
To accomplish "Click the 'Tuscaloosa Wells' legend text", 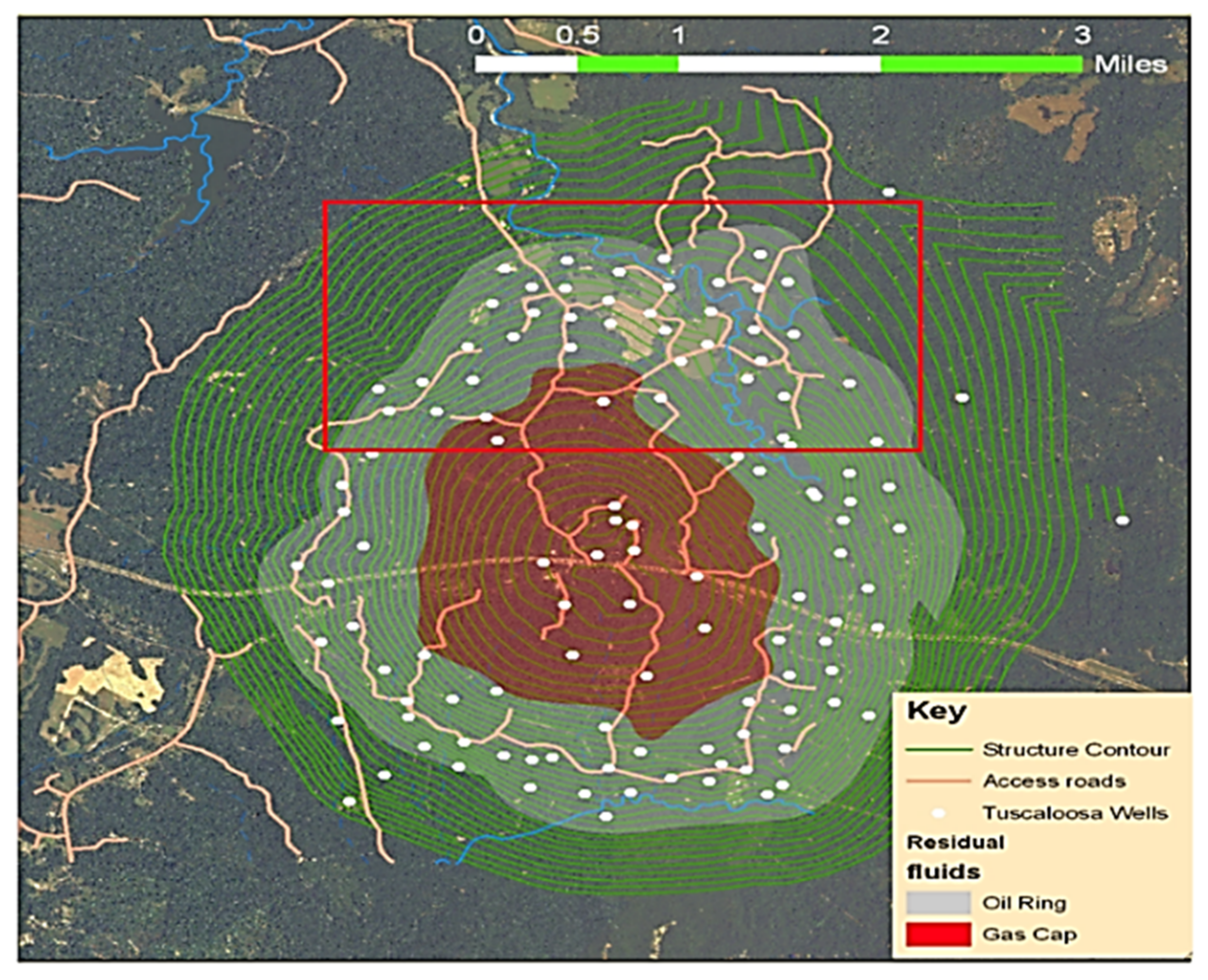I will (x=1075, y=813).
